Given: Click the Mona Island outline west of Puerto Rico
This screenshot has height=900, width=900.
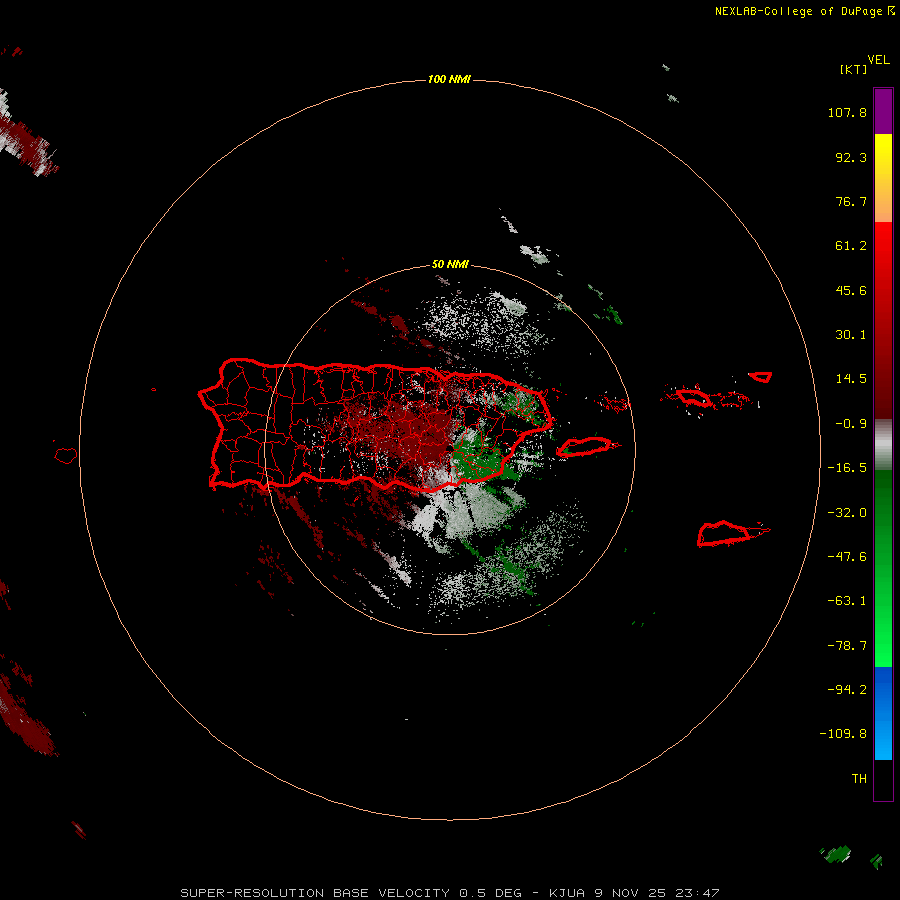Looking at the screenshot, I should pyautogui.click(x=66, y=455).
